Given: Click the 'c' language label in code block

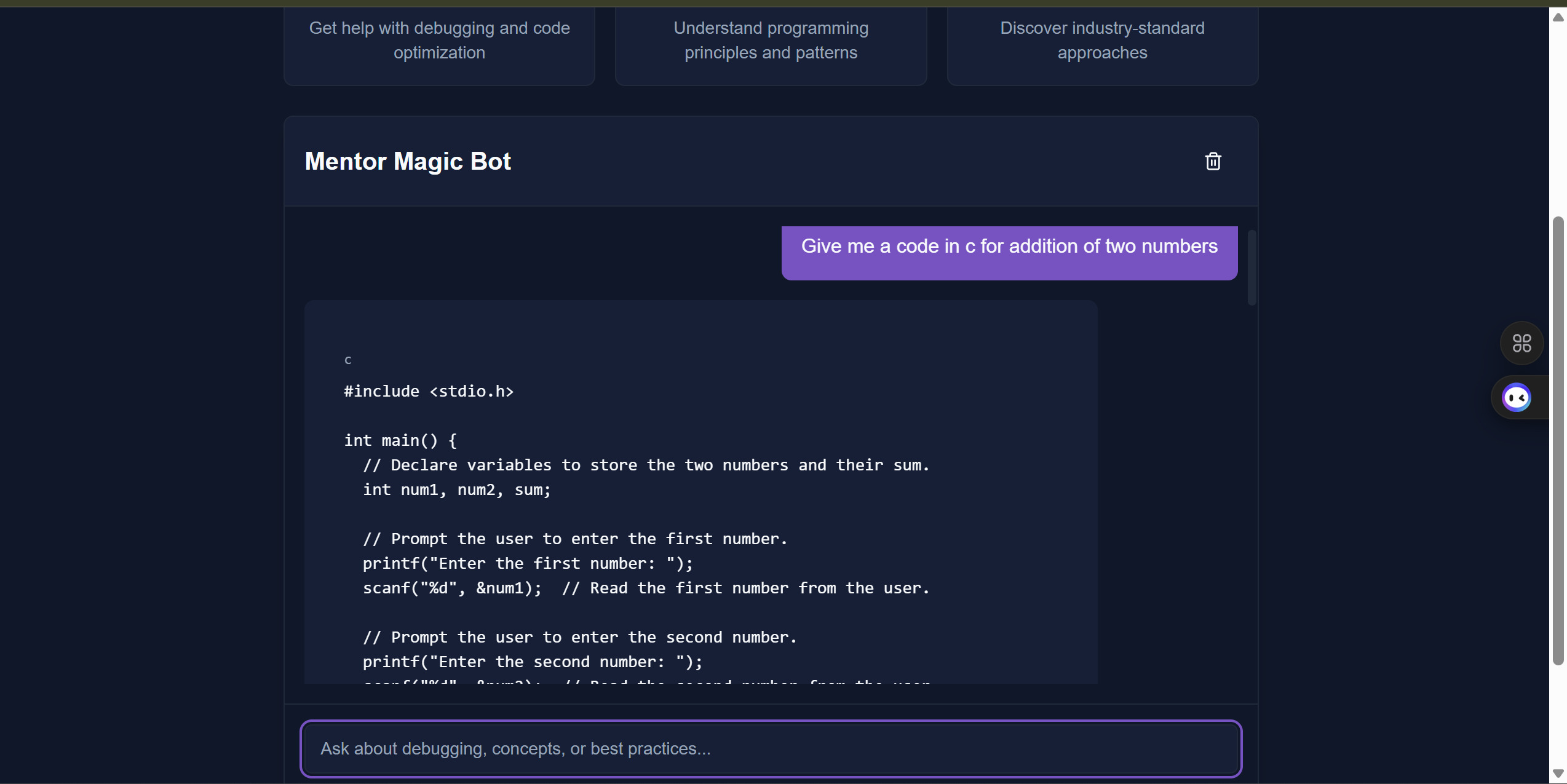Looking at the screenshot, I should pos(348,360).
